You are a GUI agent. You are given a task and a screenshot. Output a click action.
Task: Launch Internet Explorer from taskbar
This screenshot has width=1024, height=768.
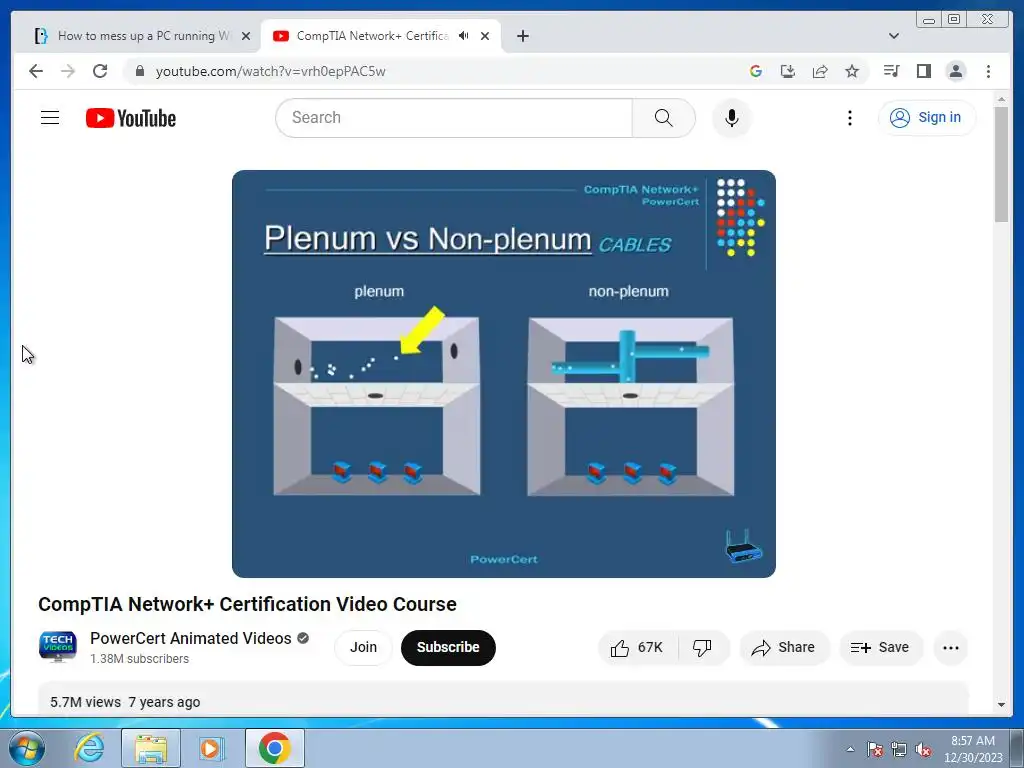[89, 748]
